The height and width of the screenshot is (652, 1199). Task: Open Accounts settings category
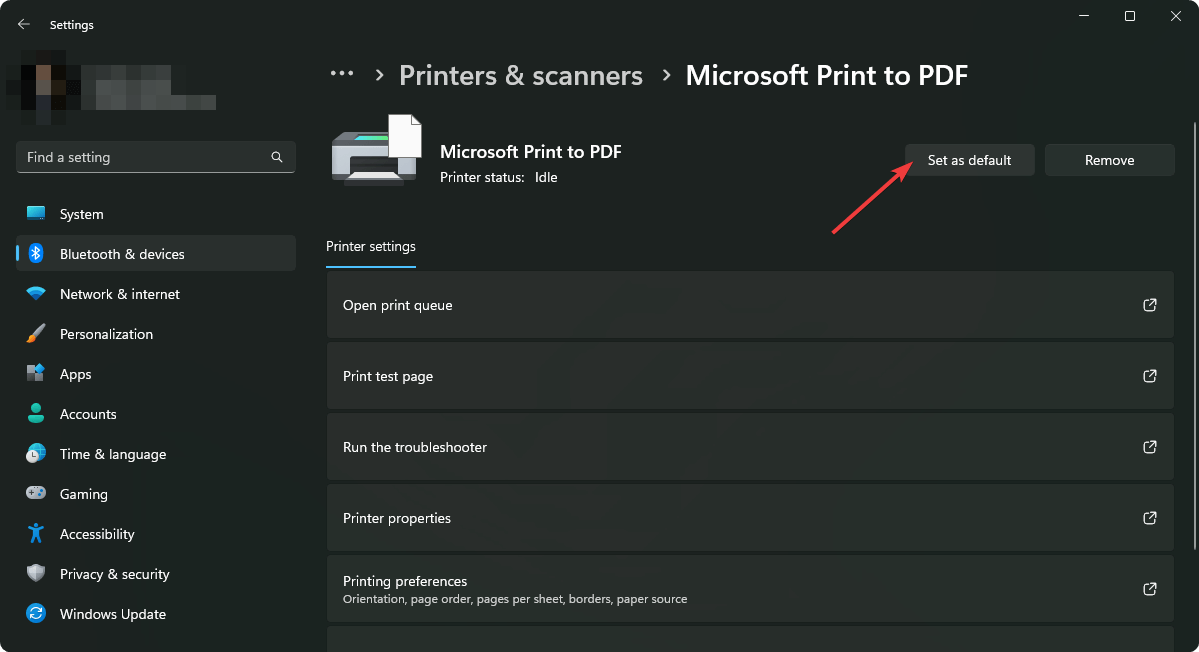point(156,414)
